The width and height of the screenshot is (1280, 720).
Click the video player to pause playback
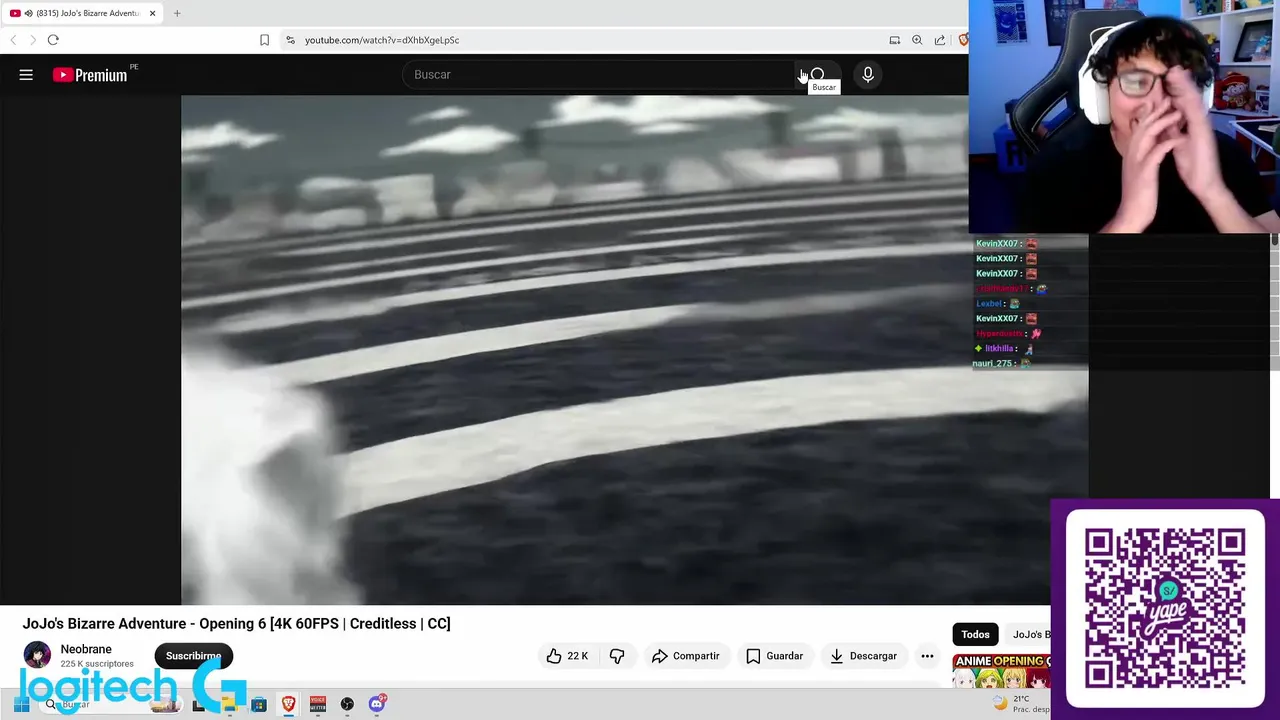(x=574, y=350)
